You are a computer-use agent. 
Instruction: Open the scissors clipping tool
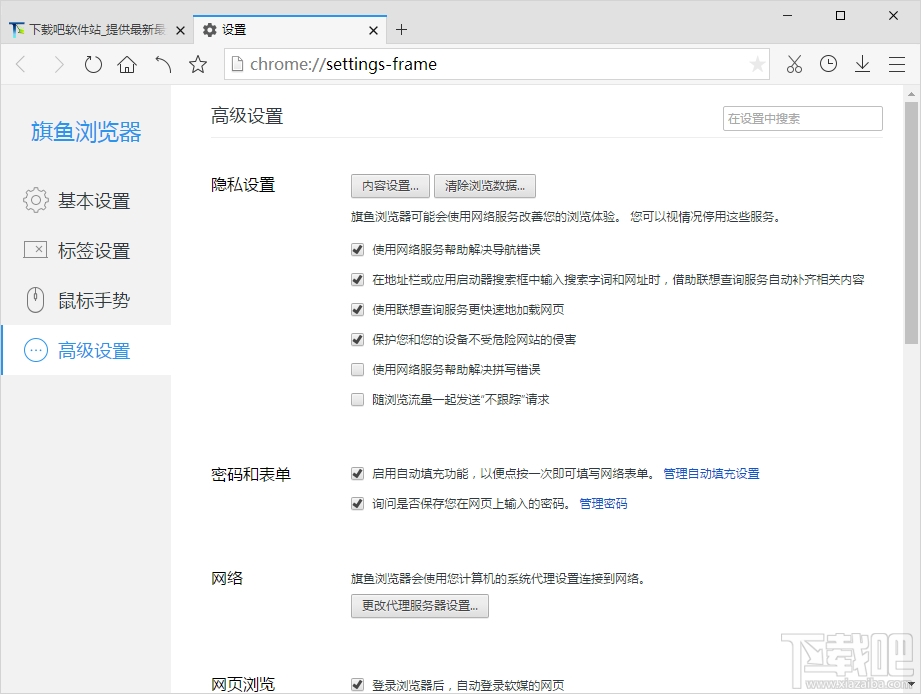pyautogui.click(x=794, y=63)
